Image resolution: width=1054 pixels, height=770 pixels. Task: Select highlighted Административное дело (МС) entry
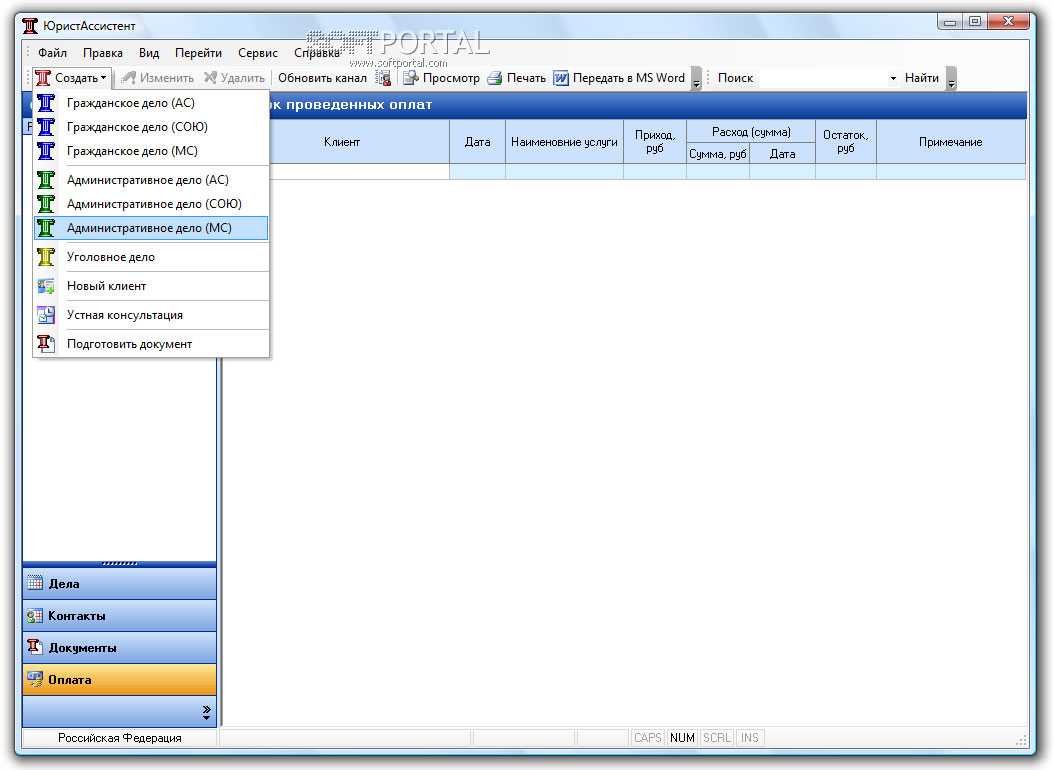[x=151, y=228]
